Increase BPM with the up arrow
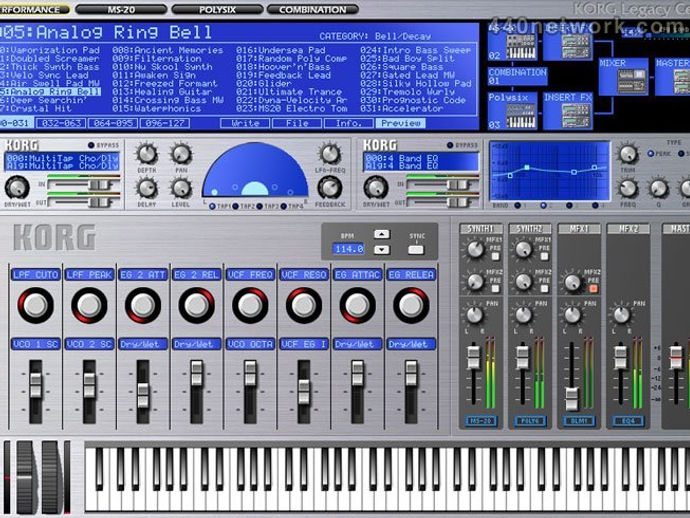The image size is (690, 518). click(382, 234)
